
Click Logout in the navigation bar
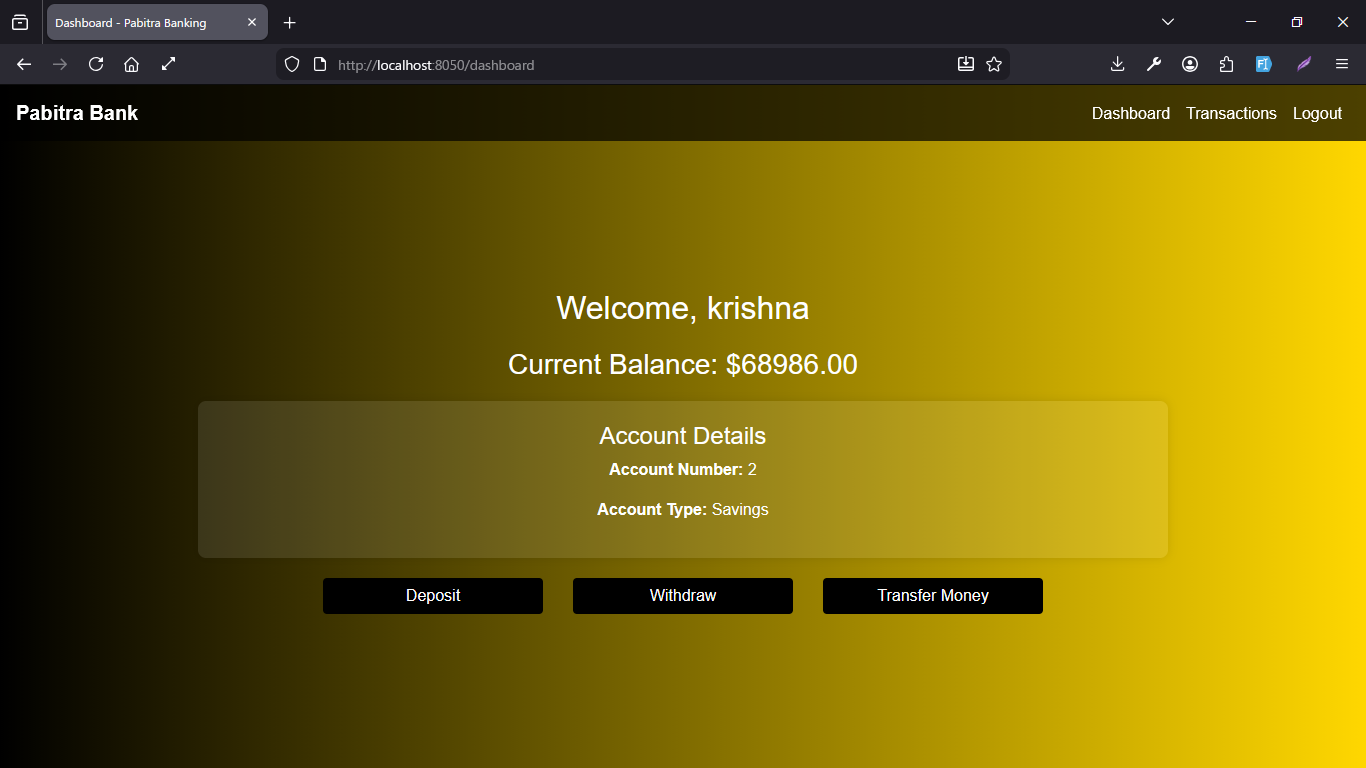pos(1317,113)
